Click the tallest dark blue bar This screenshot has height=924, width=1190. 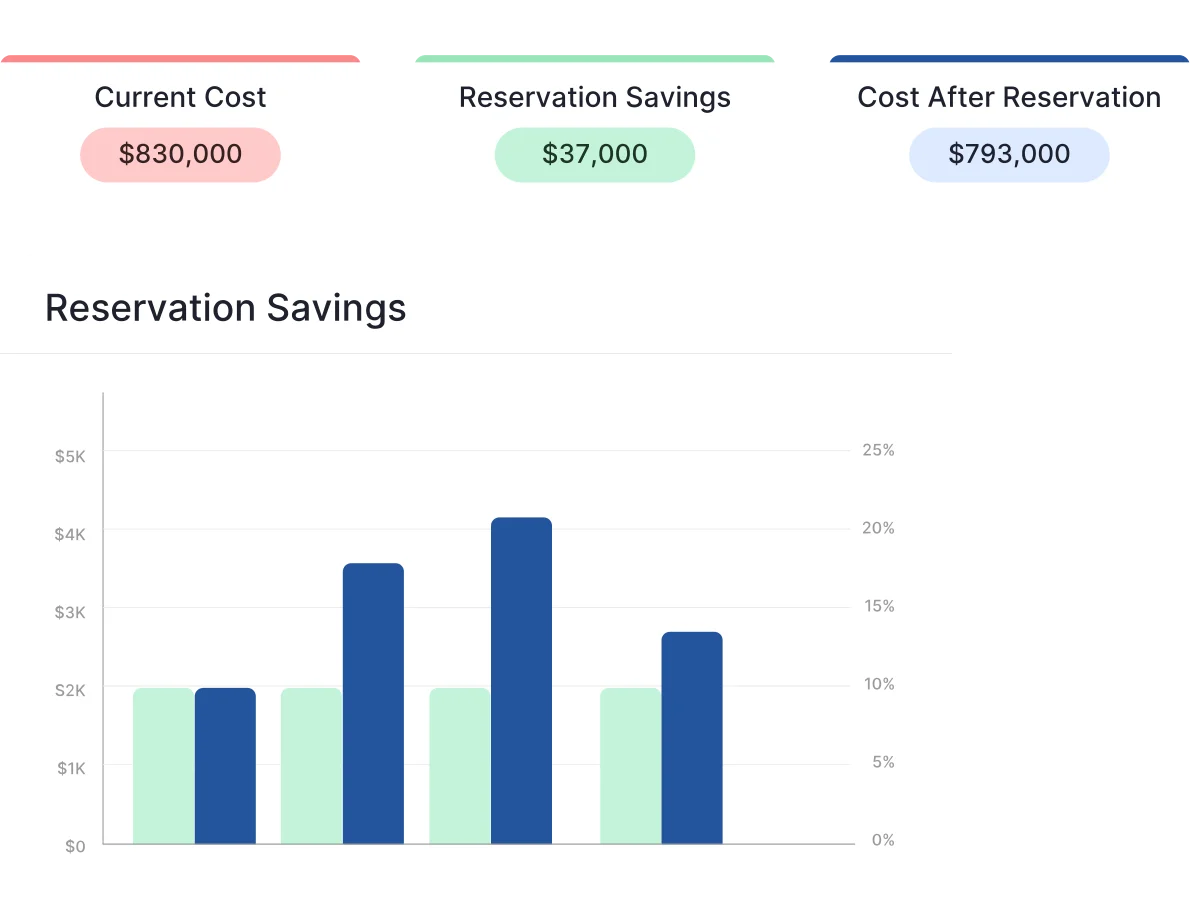pyautogui.click(x=521, y=680)
